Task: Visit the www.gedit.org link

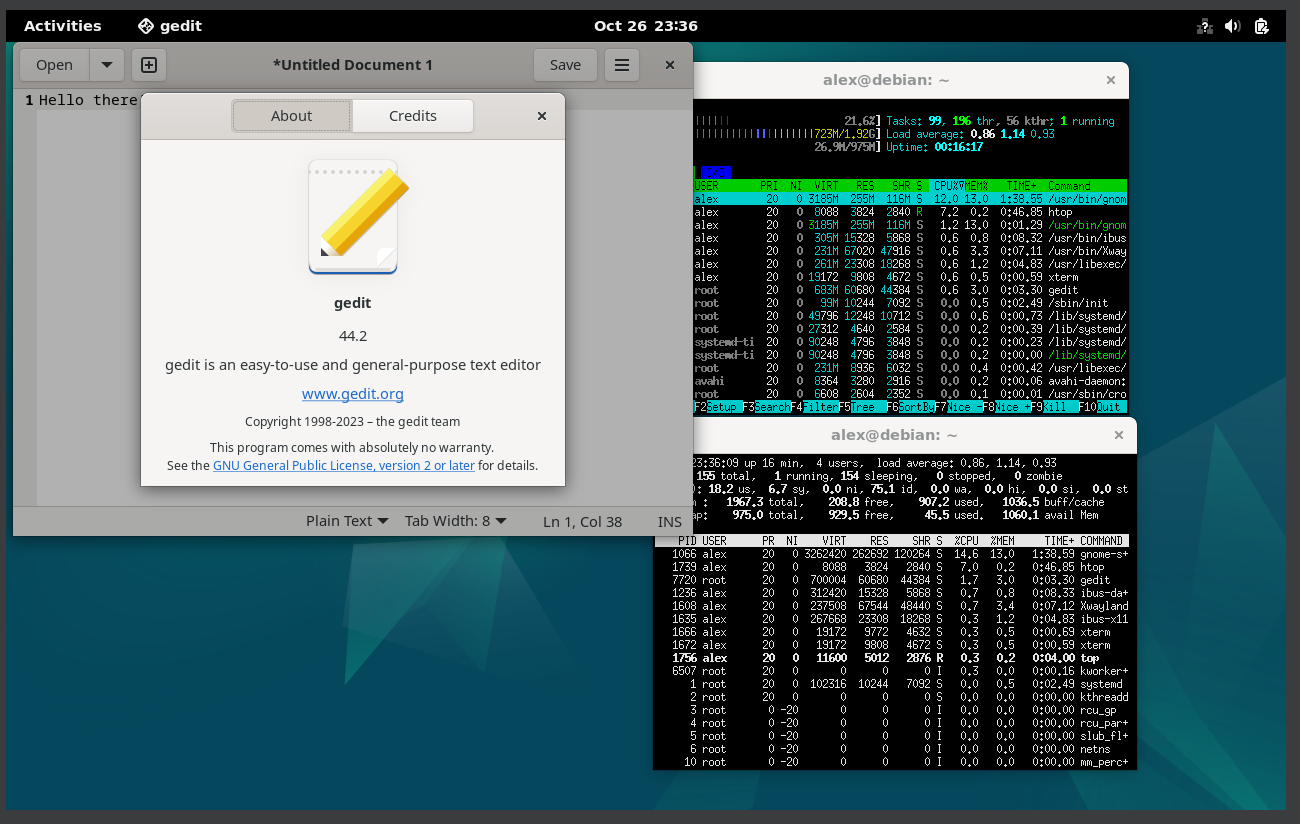Action: coord(352,394)
